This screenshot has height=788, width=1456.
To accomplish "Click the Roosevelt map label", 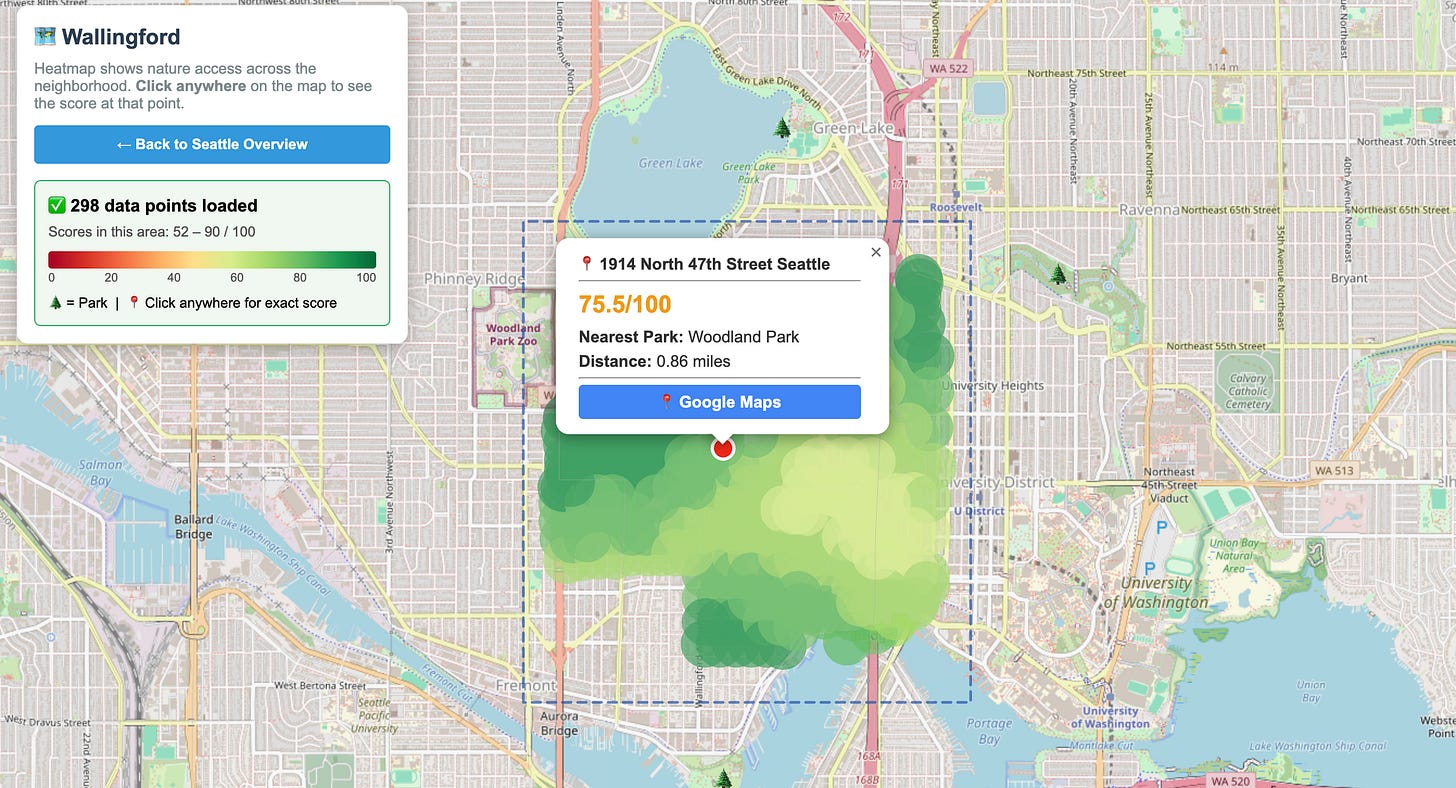I will 957,207.
